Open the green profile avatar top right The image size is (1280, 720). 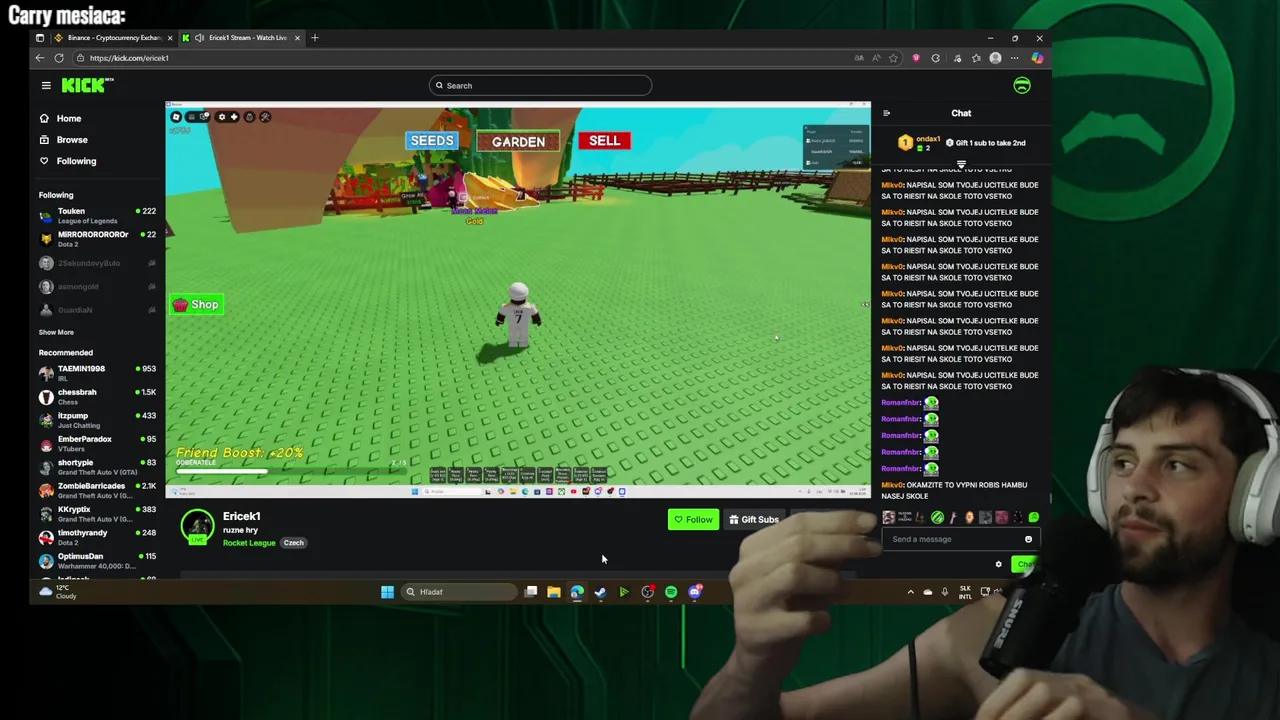[1022, 86]
